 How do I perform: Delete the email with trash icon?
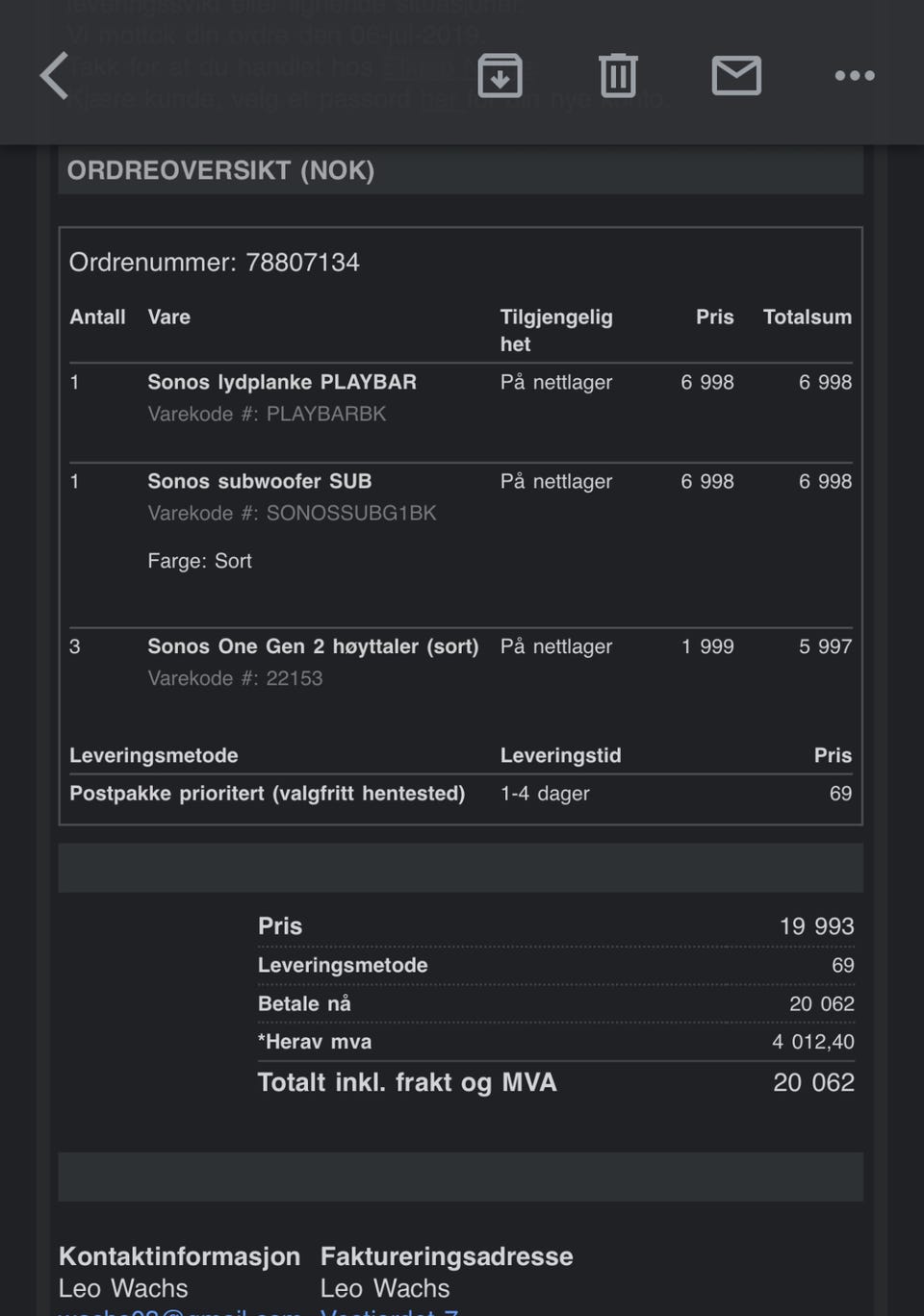(618, 76)
